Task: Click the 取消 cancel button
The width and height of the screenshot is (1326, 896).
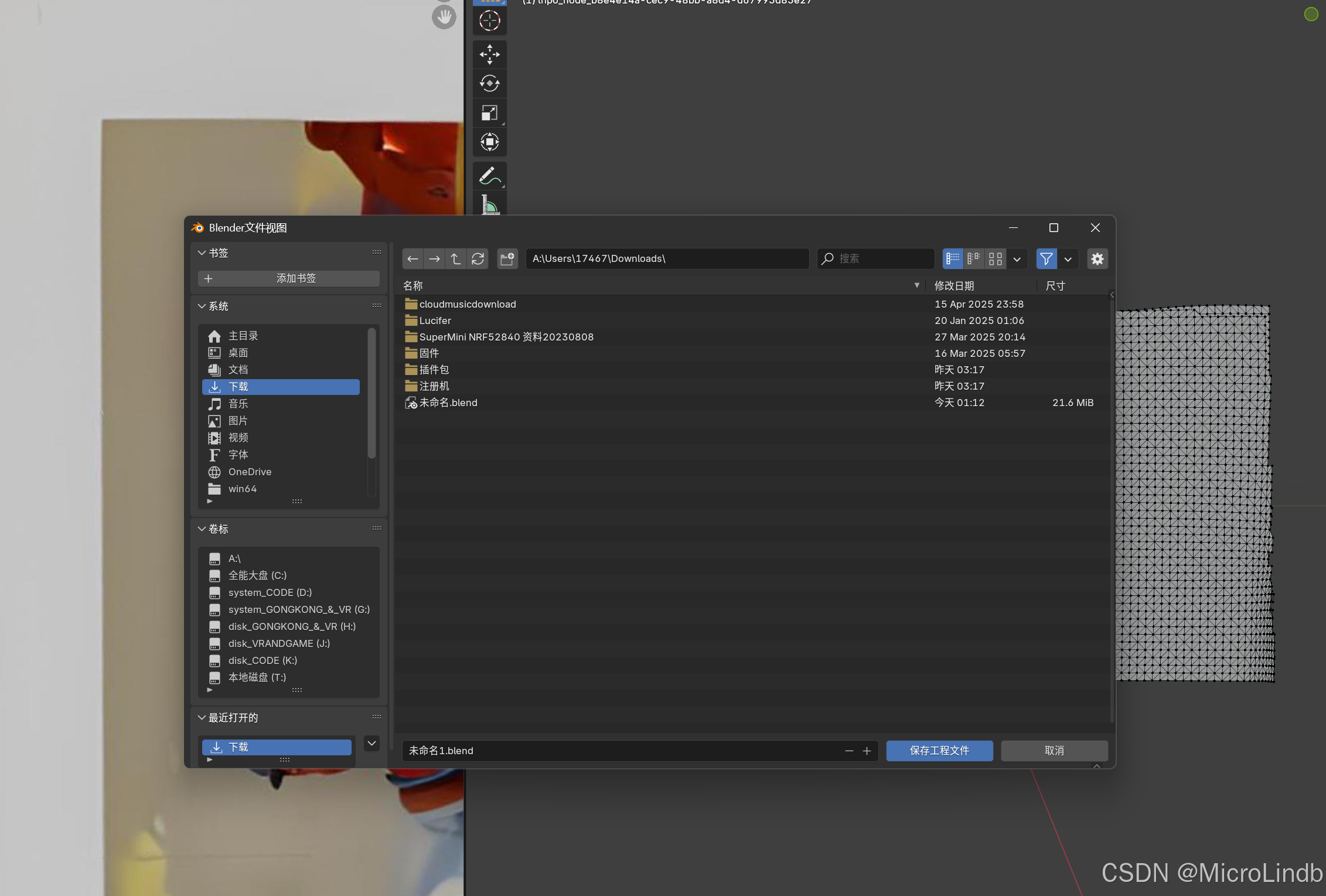Action: click(1054, 751)
